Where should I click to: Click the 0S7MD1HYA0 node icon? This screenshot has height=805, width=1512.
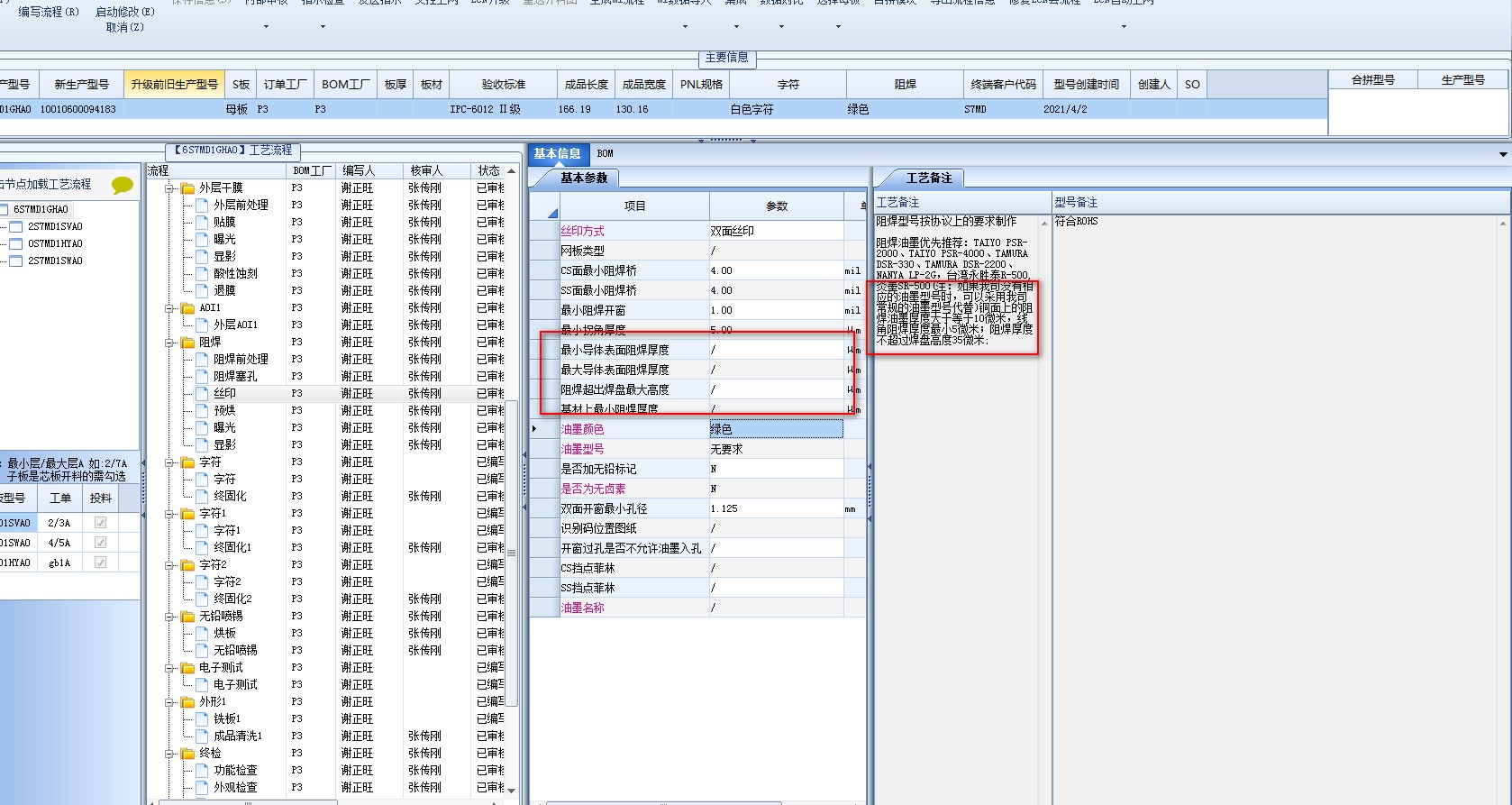[14, 243]
